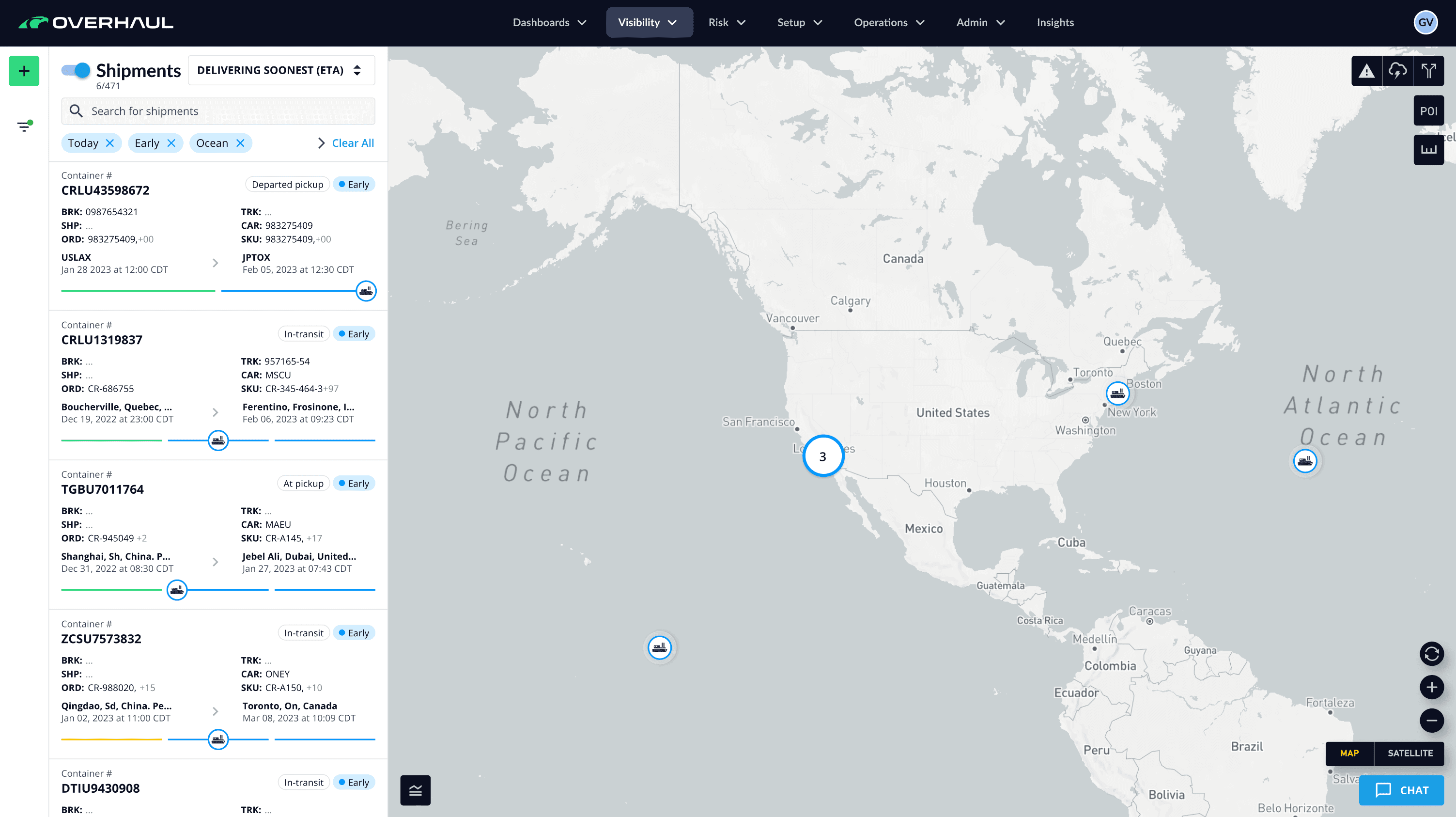Expand filter chips arrow beside Clear All
The width and height of the screenshot is (1456, 817).
[322, 143]
